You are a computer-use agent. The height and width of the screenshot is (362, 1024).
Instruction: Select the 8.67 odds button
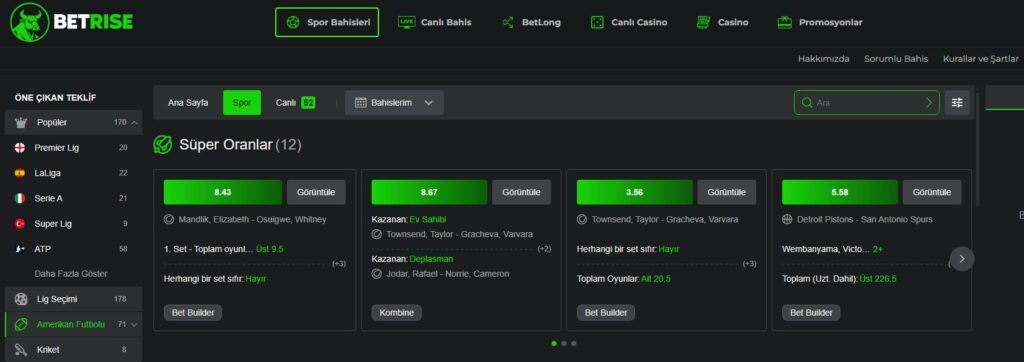coord(429,193)
